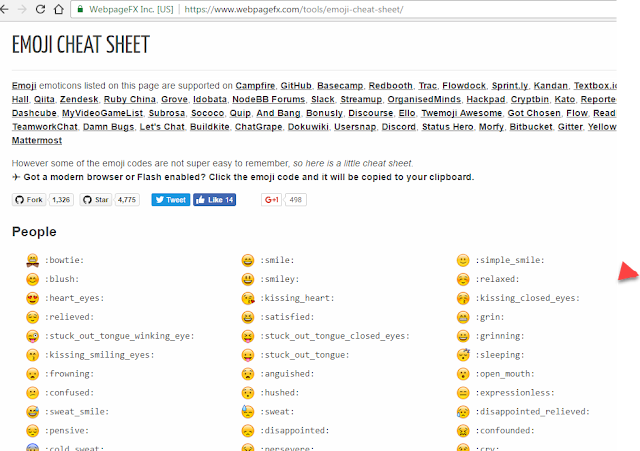Click the stuck_out_tongue_closed_eyes emoji face
Viewport: 640px width, 451px height.
248,336
